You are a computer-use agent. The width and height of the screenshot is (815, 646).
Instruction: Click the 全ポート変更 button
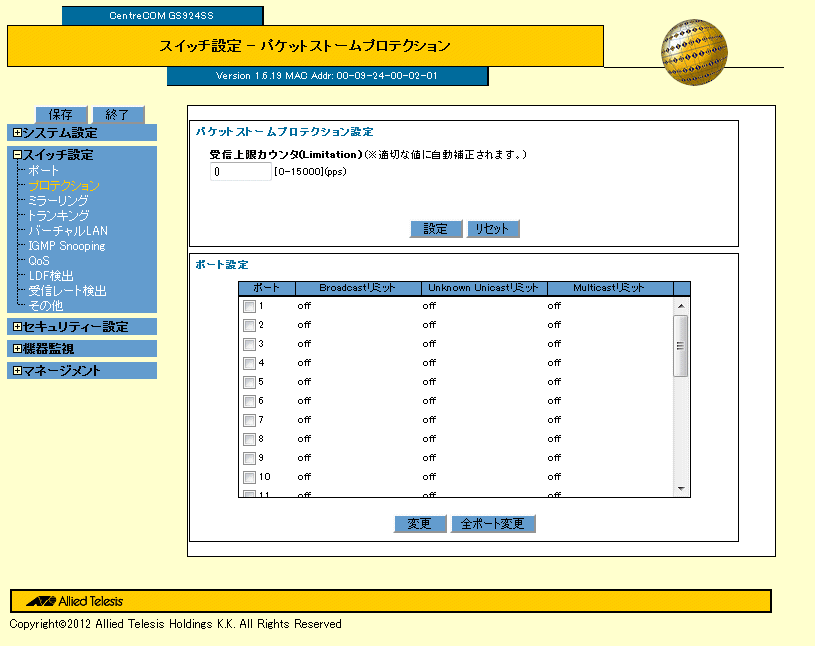[493, 524]
